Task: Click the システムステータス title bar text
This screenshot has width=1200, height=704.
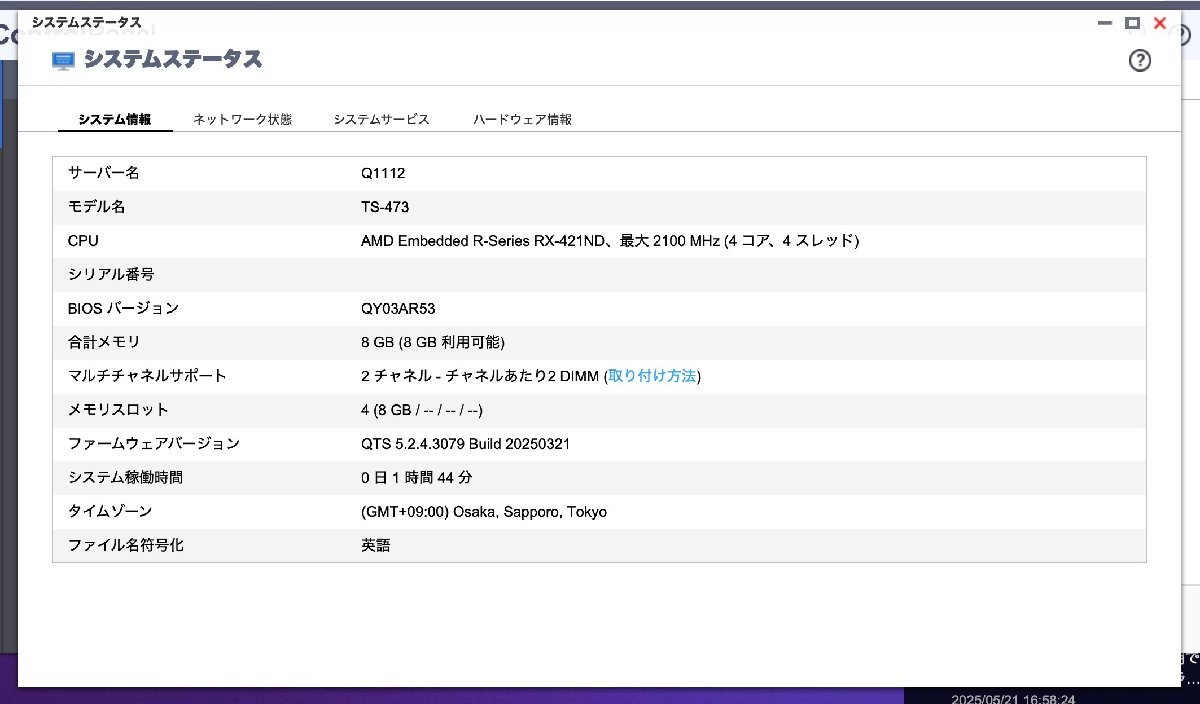Action: pos(85,22)
